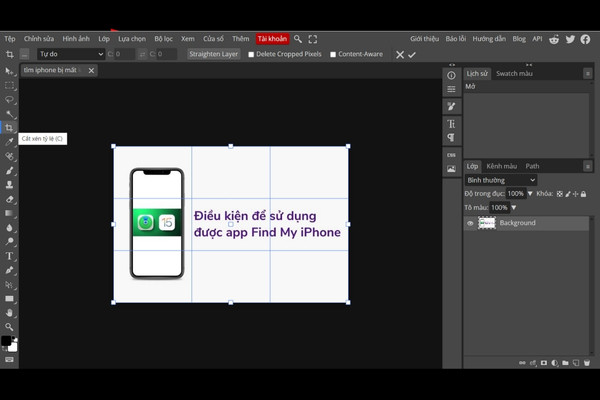Select the Blur drop tool
Image resolution: width=600 pixels, height=400 pixels.
tap(9, 227)
